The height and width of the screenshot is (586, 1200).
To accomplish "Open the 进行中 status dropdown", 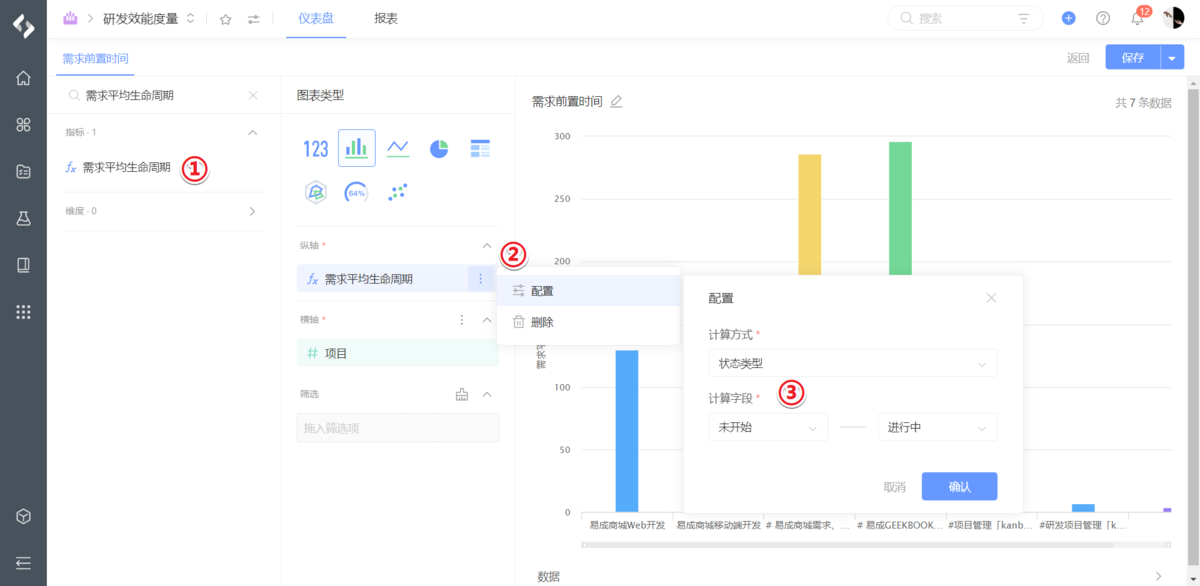I will [x=937, y=427].
